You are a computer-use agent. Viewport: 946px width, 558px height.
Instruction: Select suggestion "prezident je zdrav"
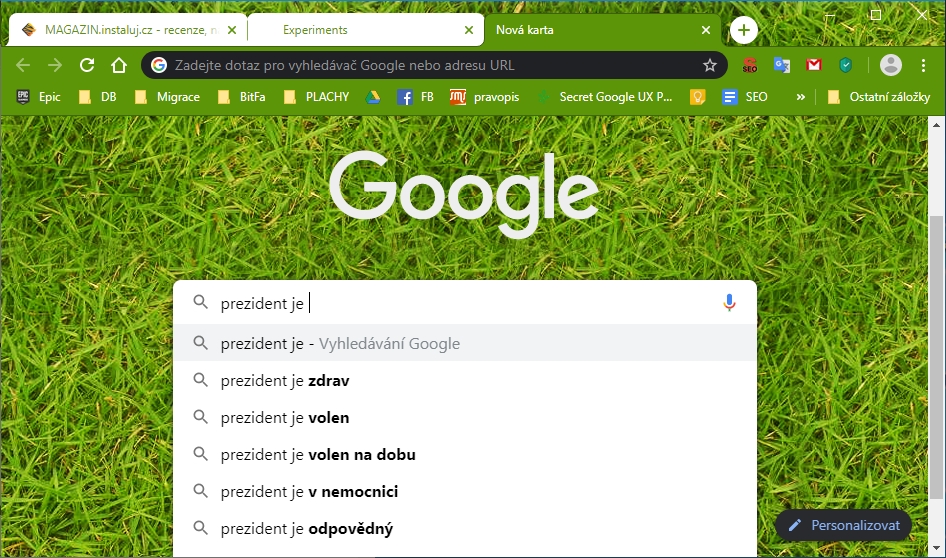285,381
